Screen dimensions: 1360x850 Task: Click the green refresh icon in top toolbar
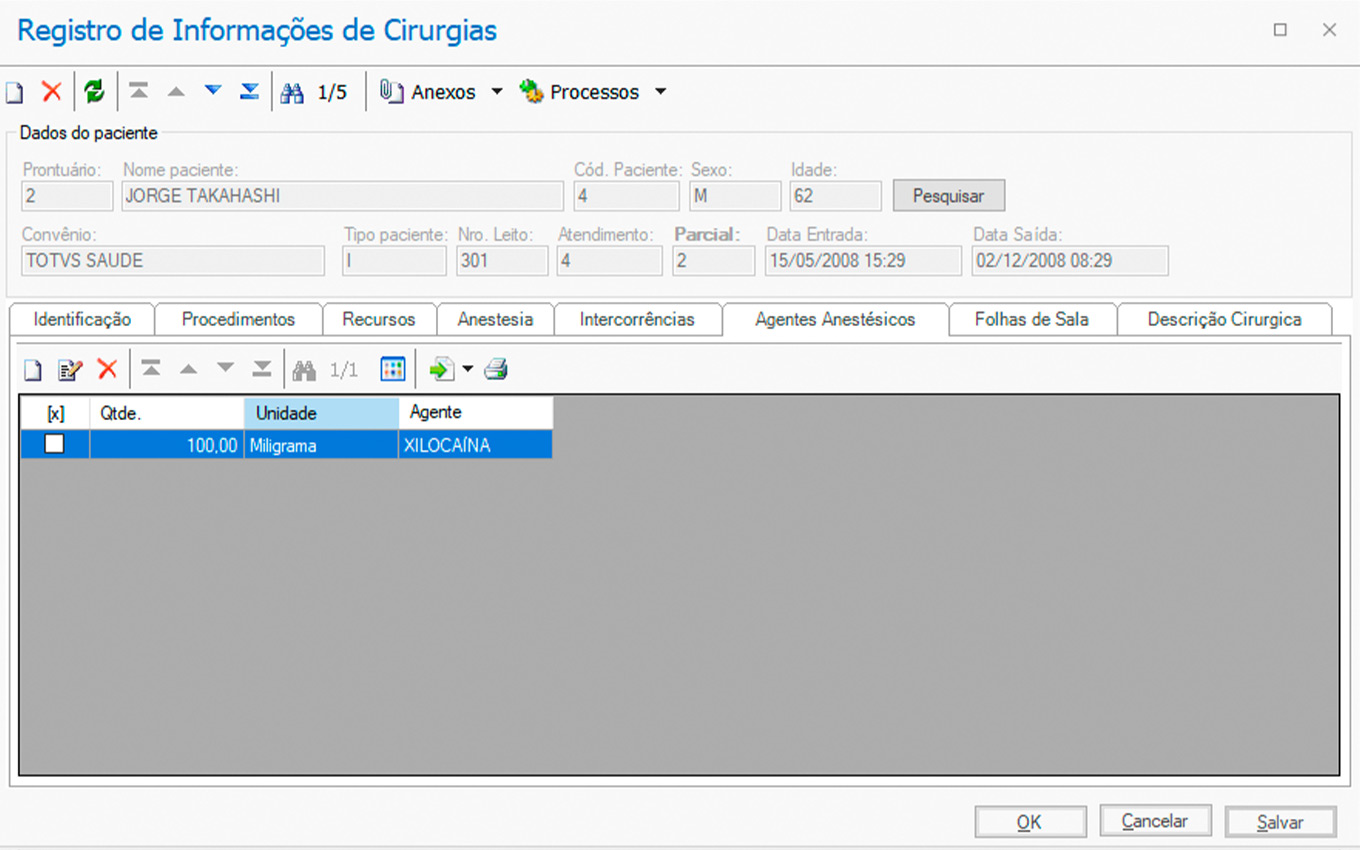click(94, 92)
